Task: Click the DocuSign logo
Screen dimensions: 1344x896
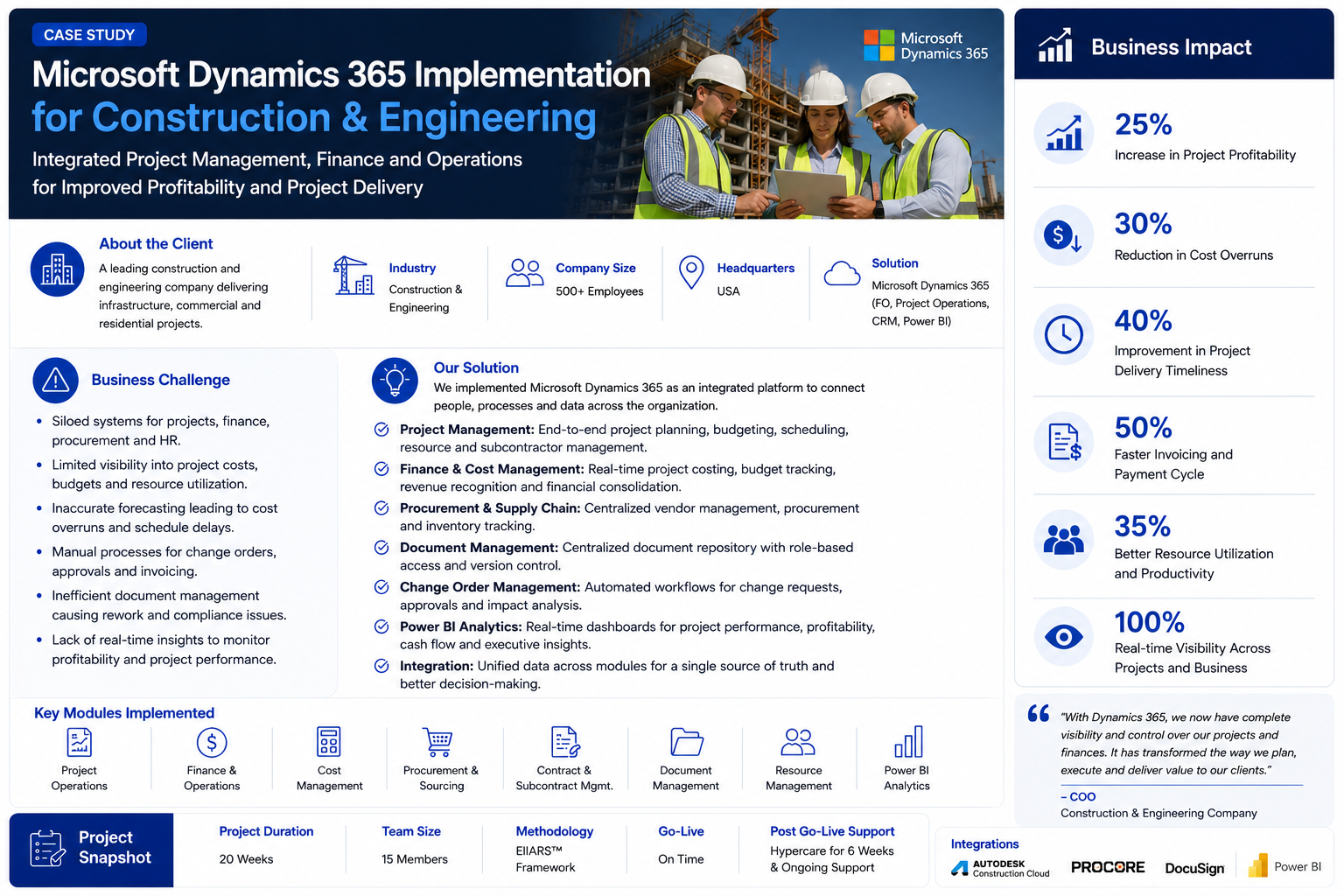Action: pos(1194,868)
